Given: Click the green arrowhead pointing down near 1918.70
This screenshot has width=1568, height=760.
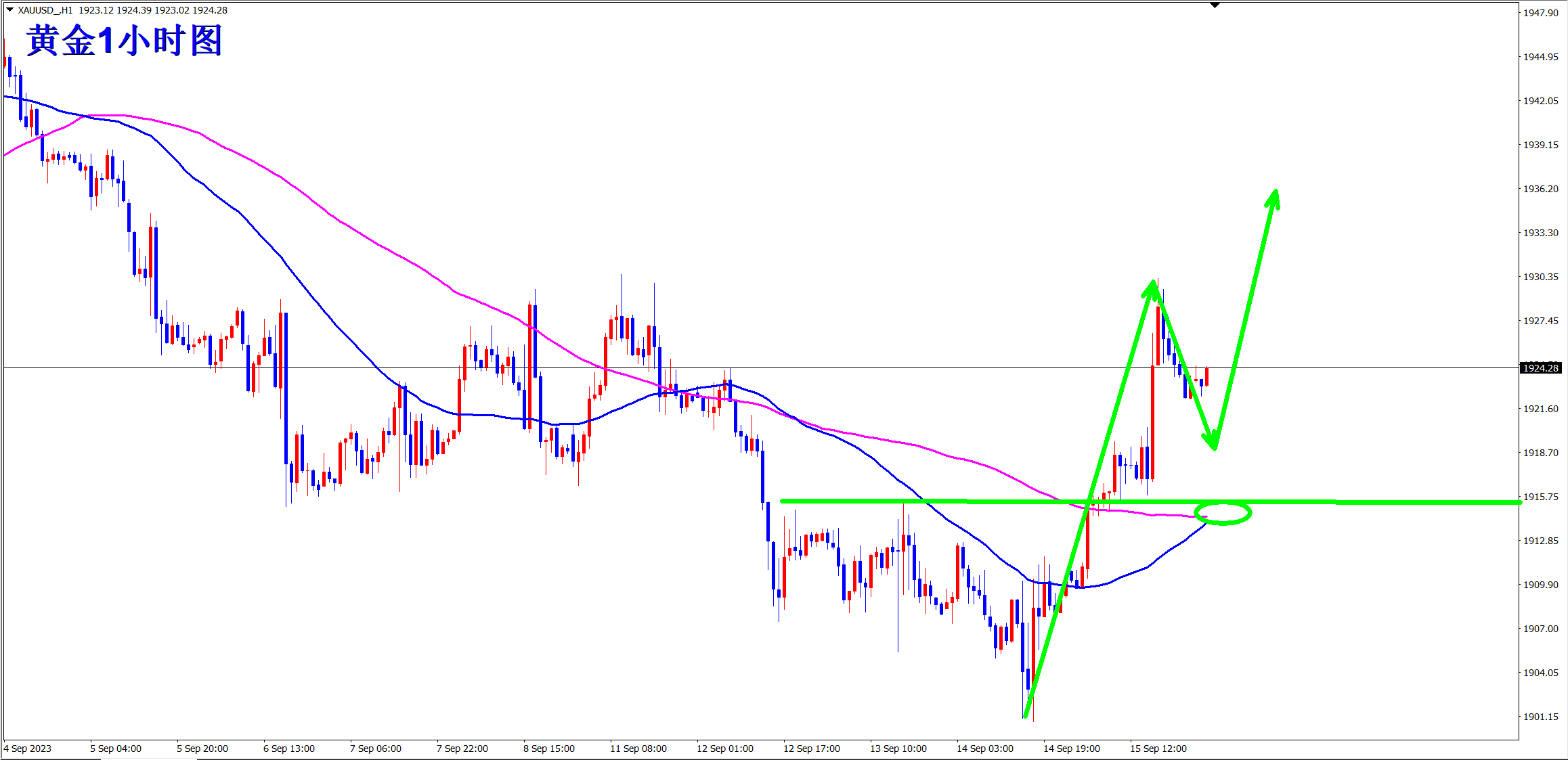Looking at the screenshot, I should pos(1213,441).
